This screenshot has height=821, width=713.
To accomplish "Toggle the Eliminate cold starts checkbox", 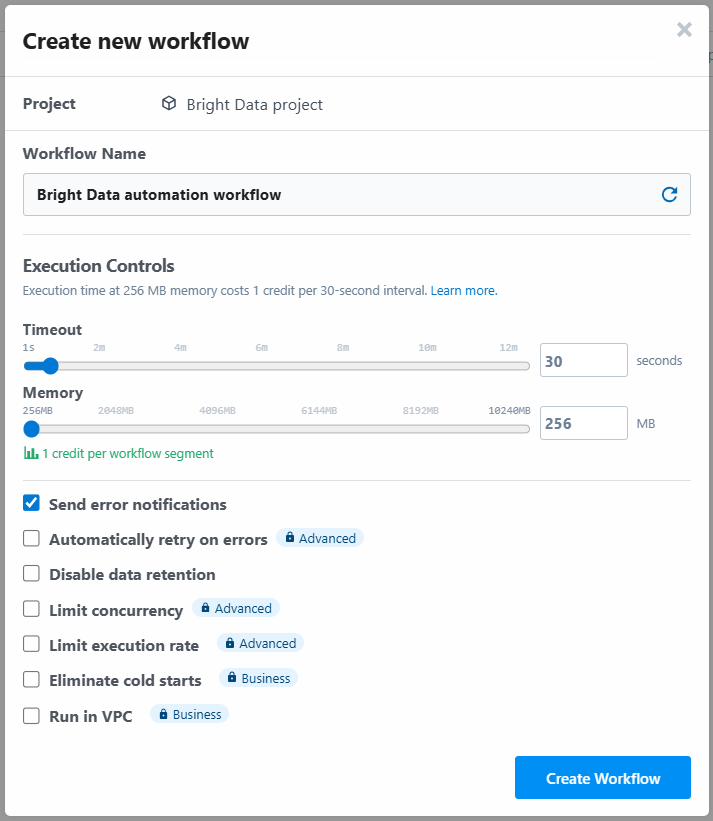I will (x=31, y=680).
